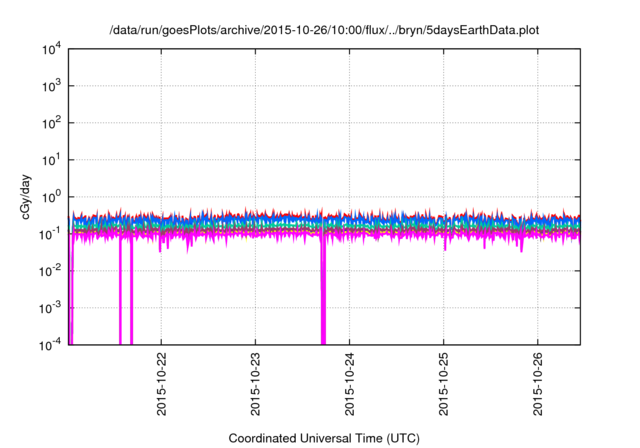Image resolution: width=640 pixels, height=448 pixels.
Task: Click the 2015-10-24 date label
Action: point(350,384)
